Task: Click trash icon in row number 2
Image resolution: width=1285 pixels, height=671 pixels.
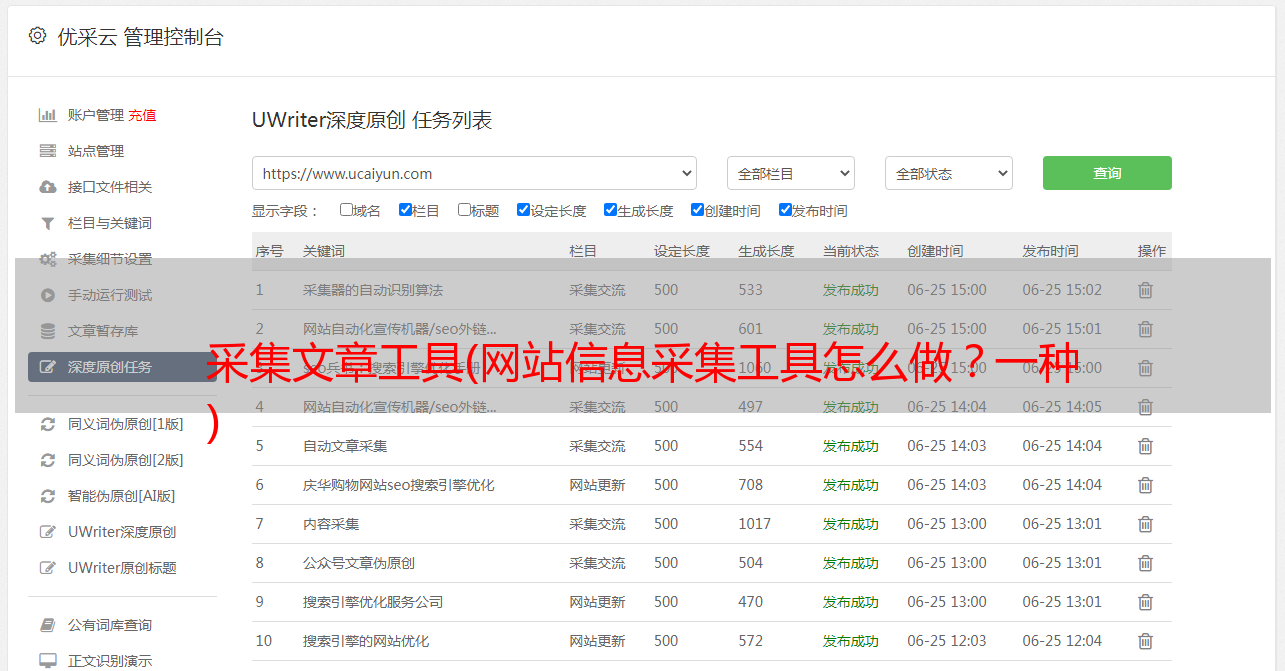Action: pyautogui.click(x=1146, y=329)
